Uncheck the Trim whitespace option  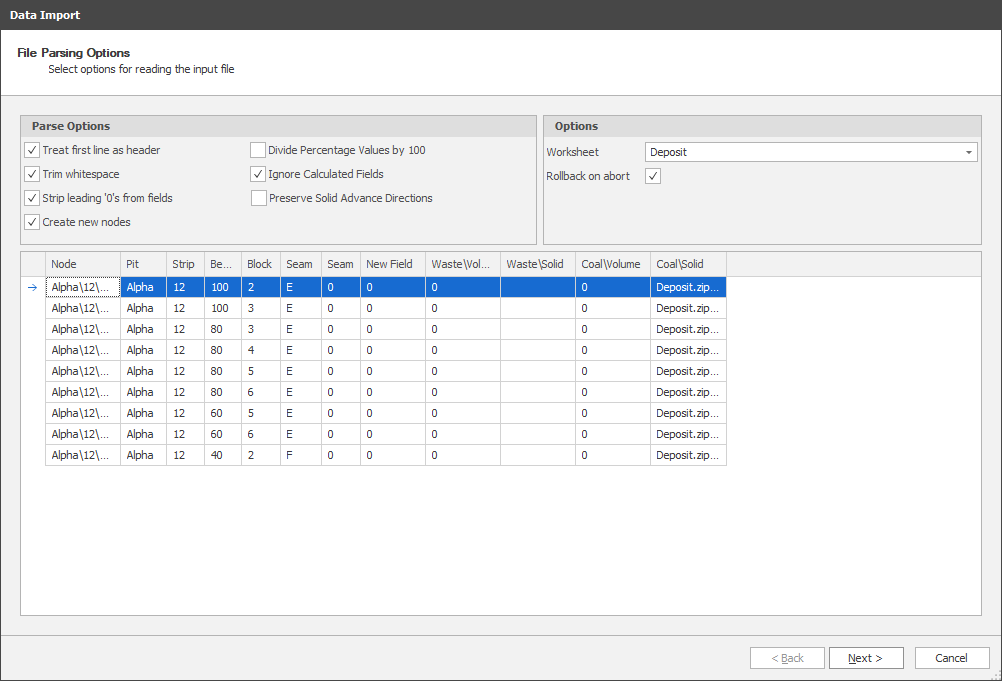(32, 174)
